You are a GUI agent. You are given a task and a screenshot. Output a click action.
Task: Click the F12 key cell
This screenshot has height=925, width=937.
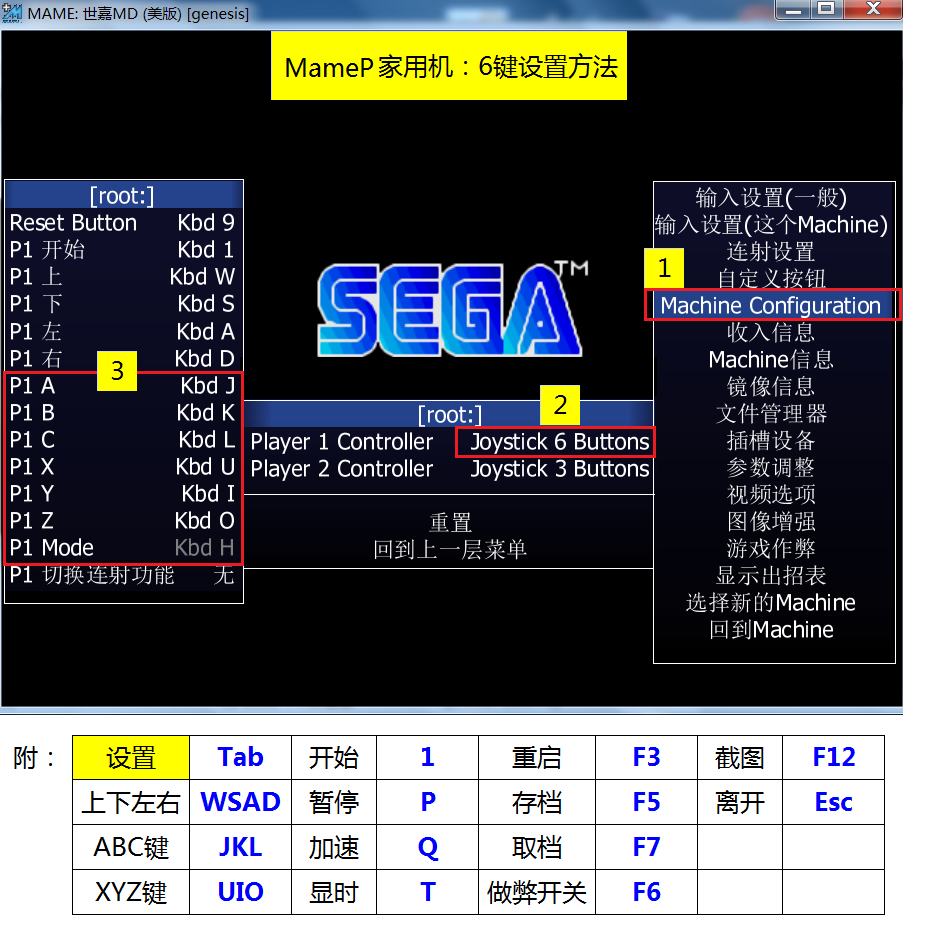tap(834, 758)
